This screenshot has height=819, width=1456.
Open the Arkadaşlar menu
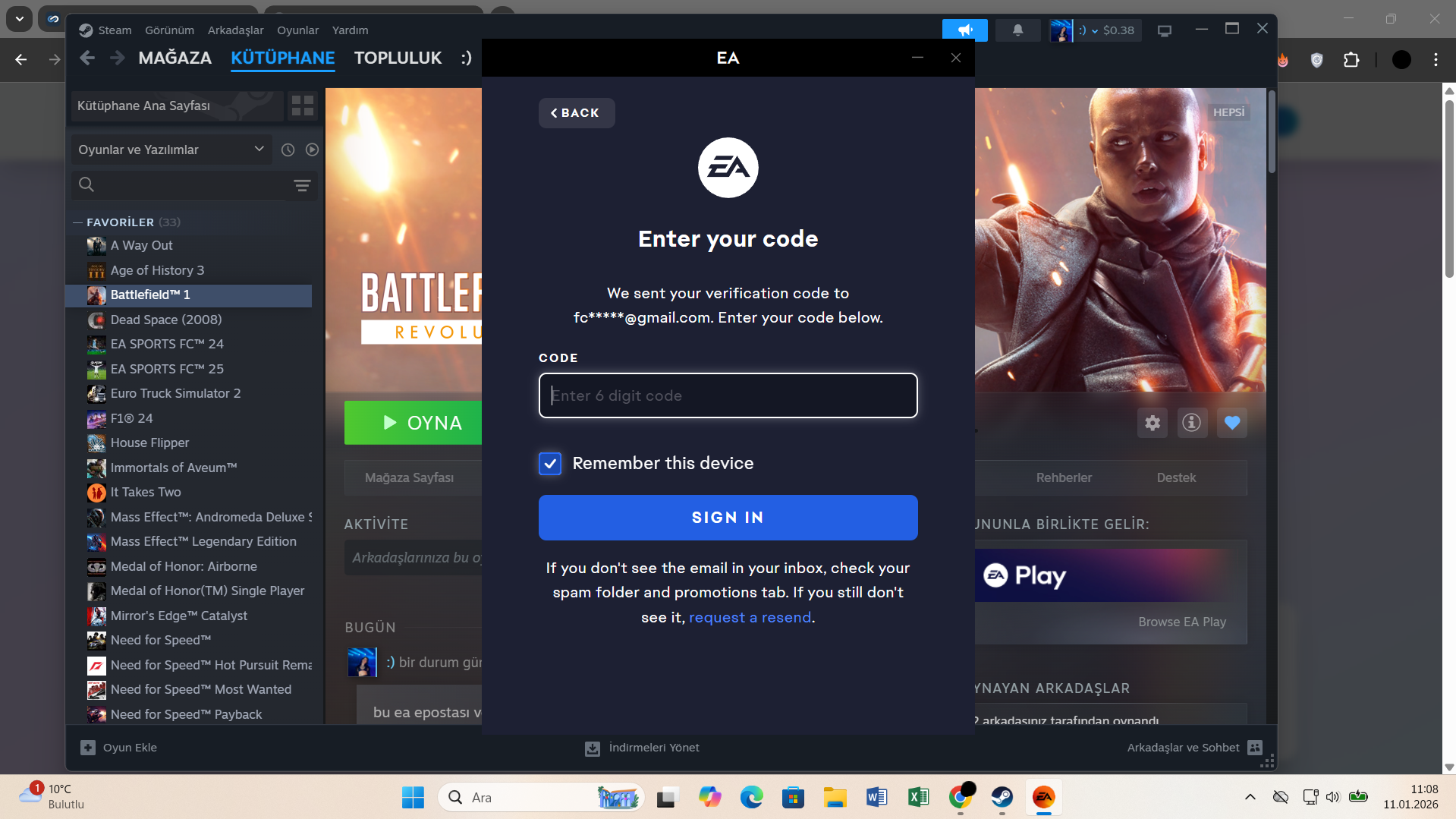235,30
